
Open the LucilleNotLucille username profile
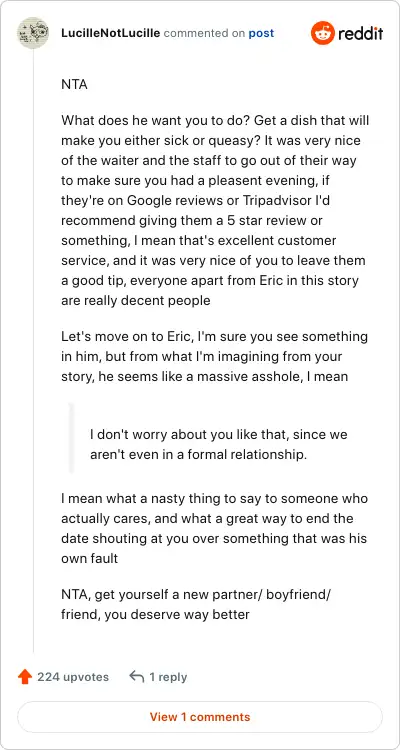click(111, 33)
